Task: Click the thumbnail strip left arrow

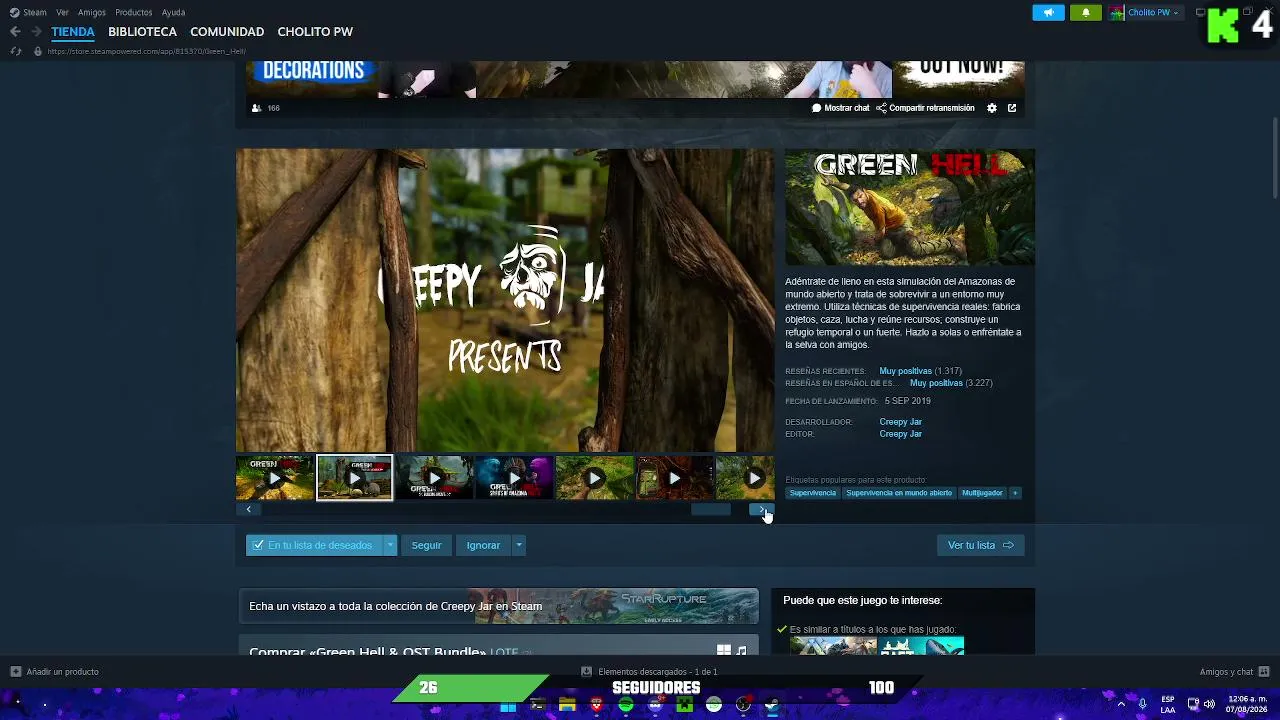Action: [249, 509]
